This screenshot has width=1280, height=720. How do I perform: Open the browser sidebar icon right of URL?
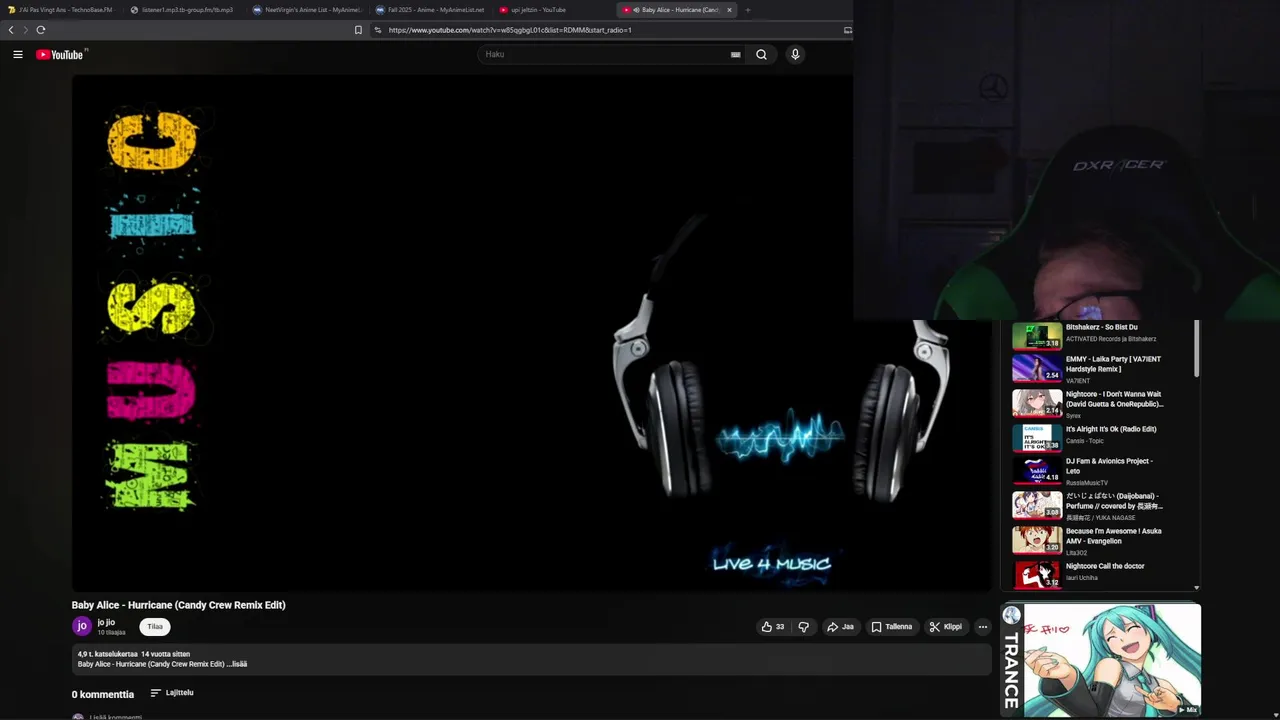click(848, 30)
